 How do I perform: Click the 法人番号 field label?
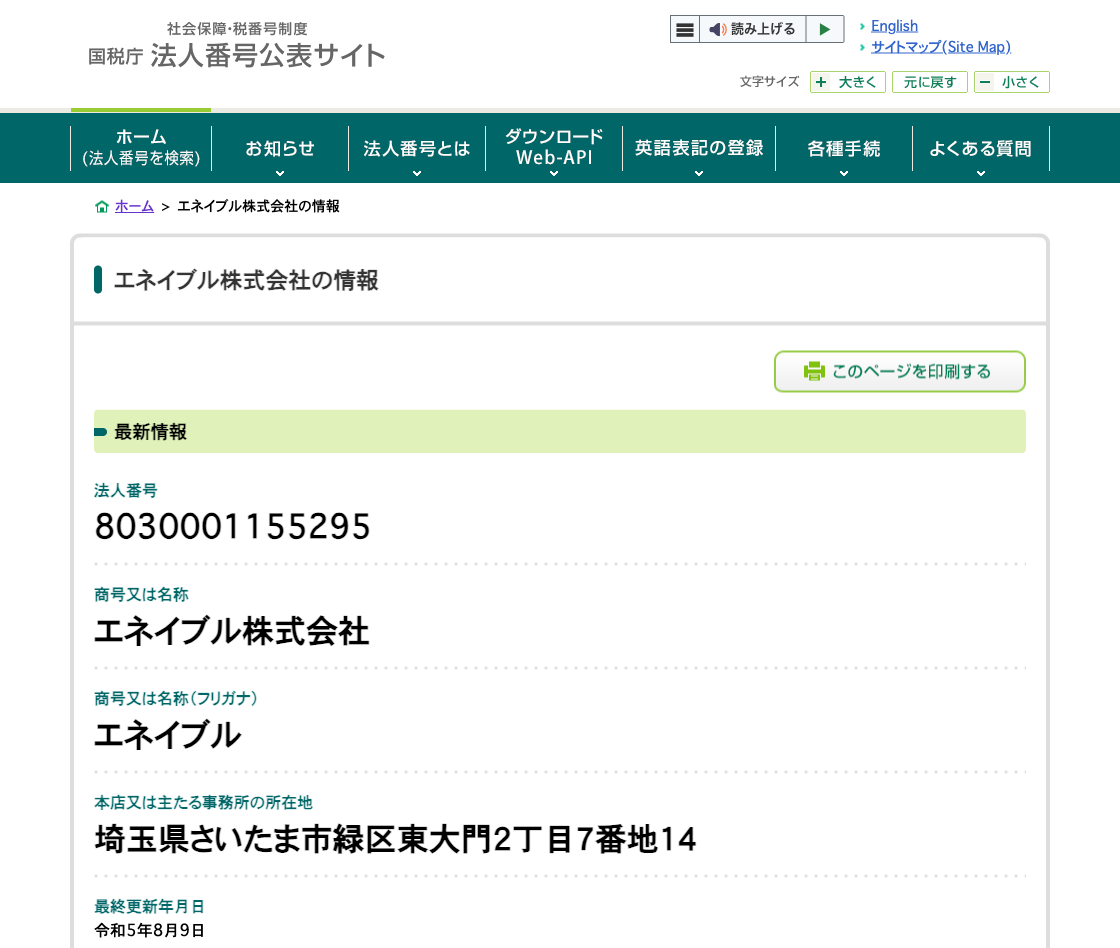click(x=126, y=491)
